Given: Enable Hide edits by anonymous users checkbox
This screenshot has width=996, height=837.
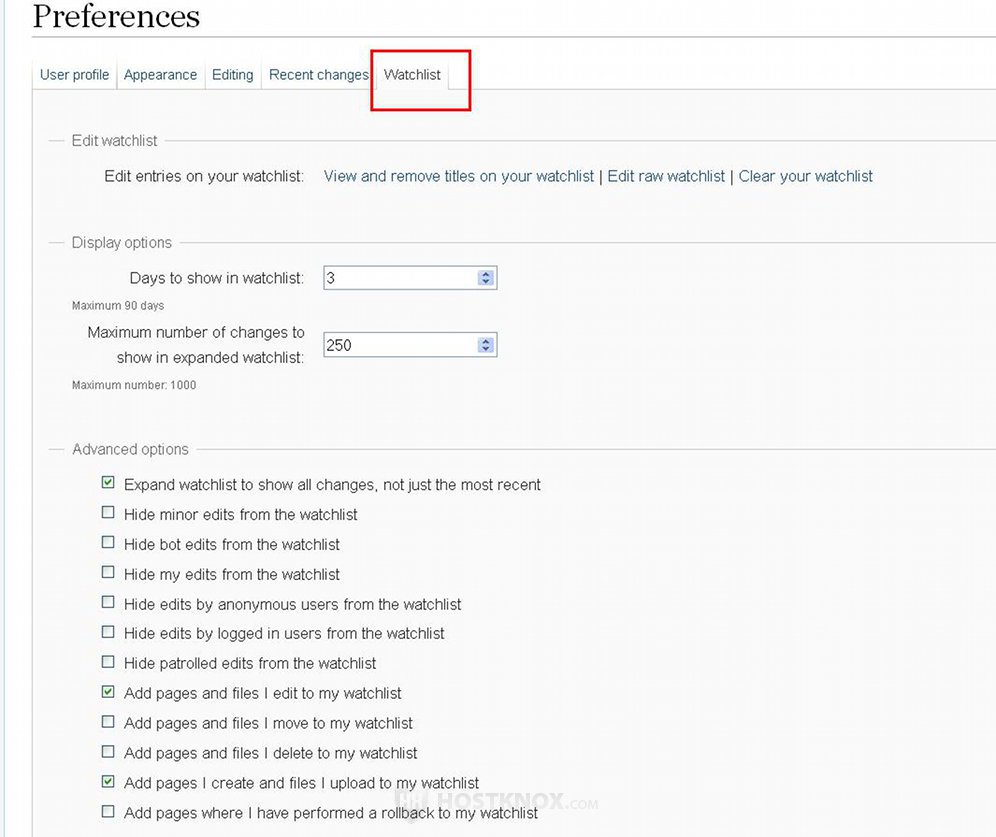Looking at the screenshot, I should pos(108,602).
